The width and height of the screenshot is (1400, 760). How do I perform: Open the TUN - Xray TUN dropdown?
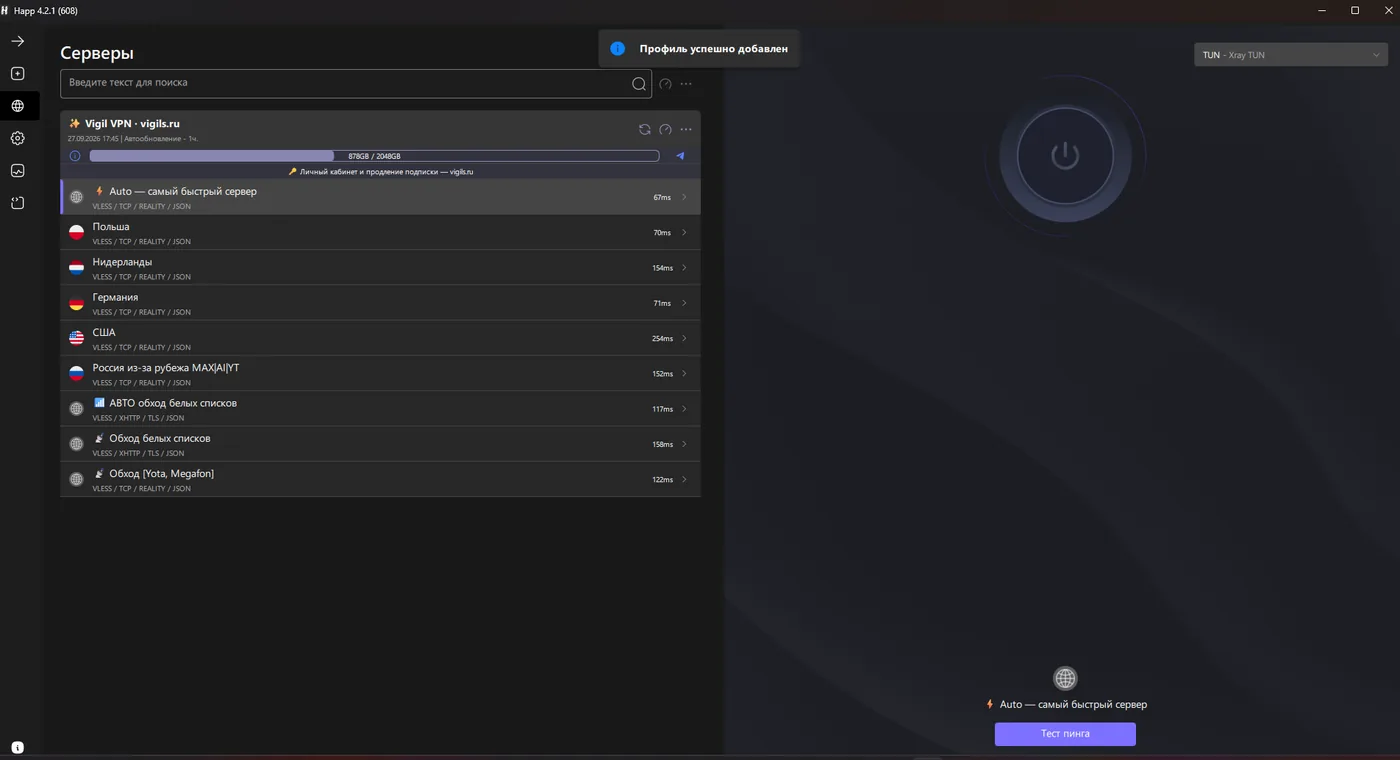(x=1291, y=55)
